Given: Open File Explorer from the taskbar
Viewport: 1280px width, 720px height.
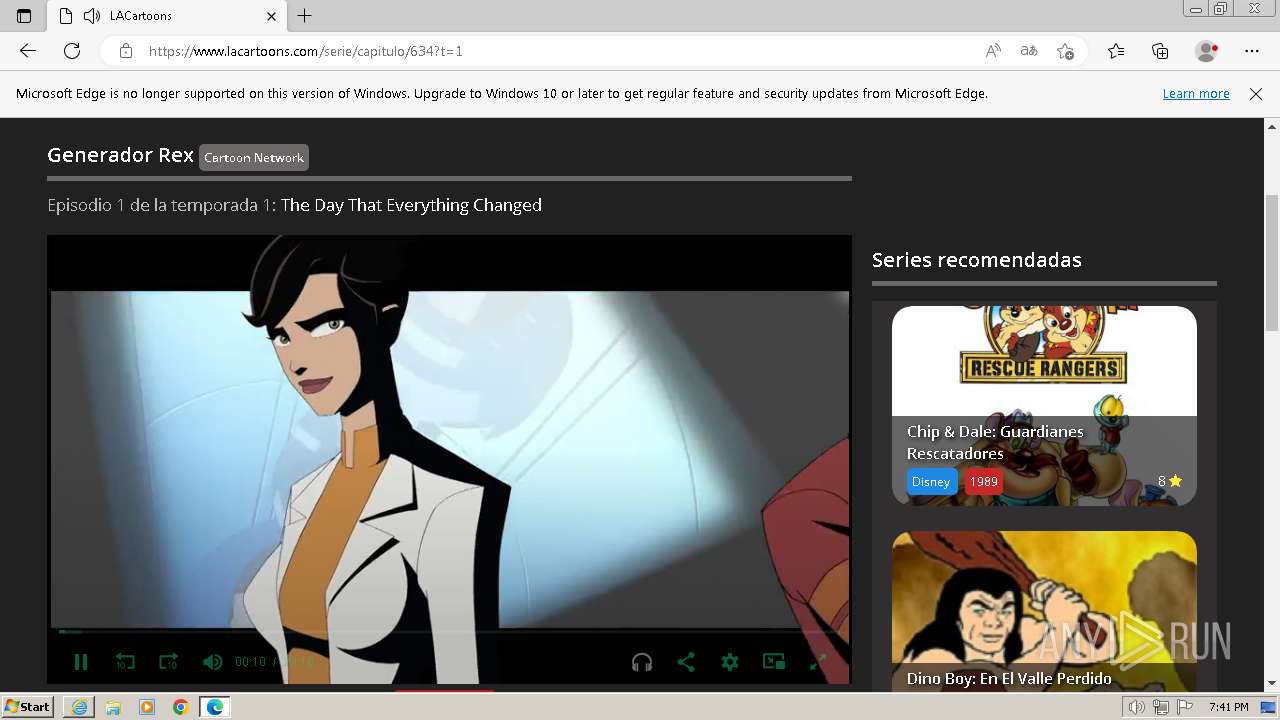Looking at the screenshot, I should 113,707.
